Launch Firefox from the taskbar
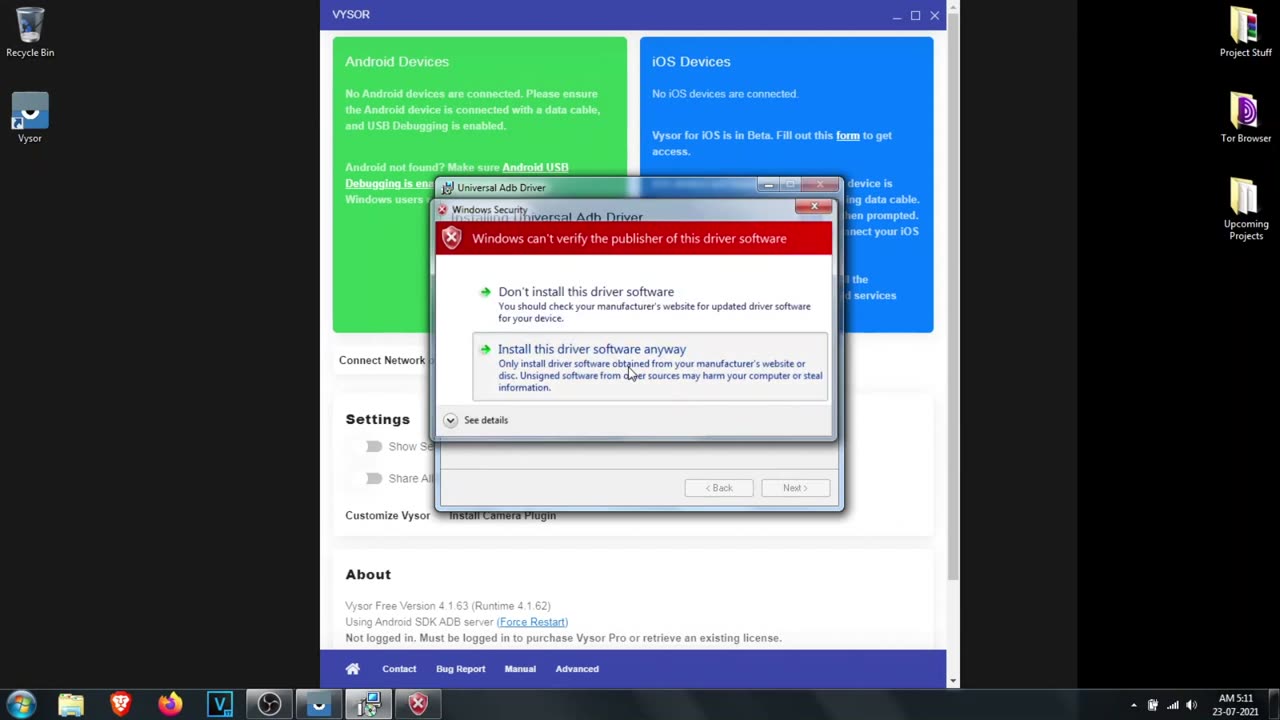Viewport: 1280px width, 720px height. 170,704
